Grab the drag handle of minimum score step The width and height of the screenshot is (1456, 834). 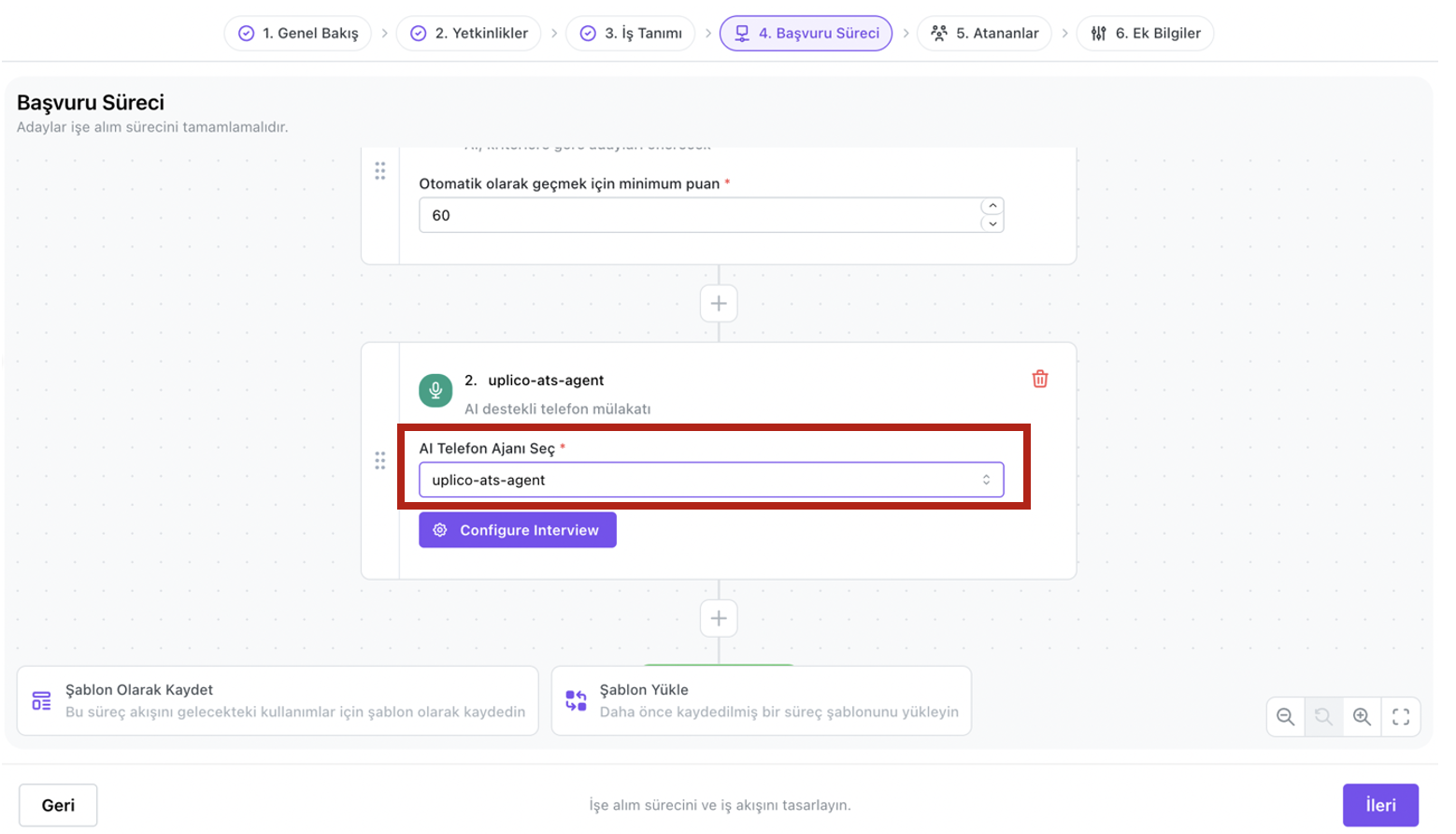tap(380, 171)
